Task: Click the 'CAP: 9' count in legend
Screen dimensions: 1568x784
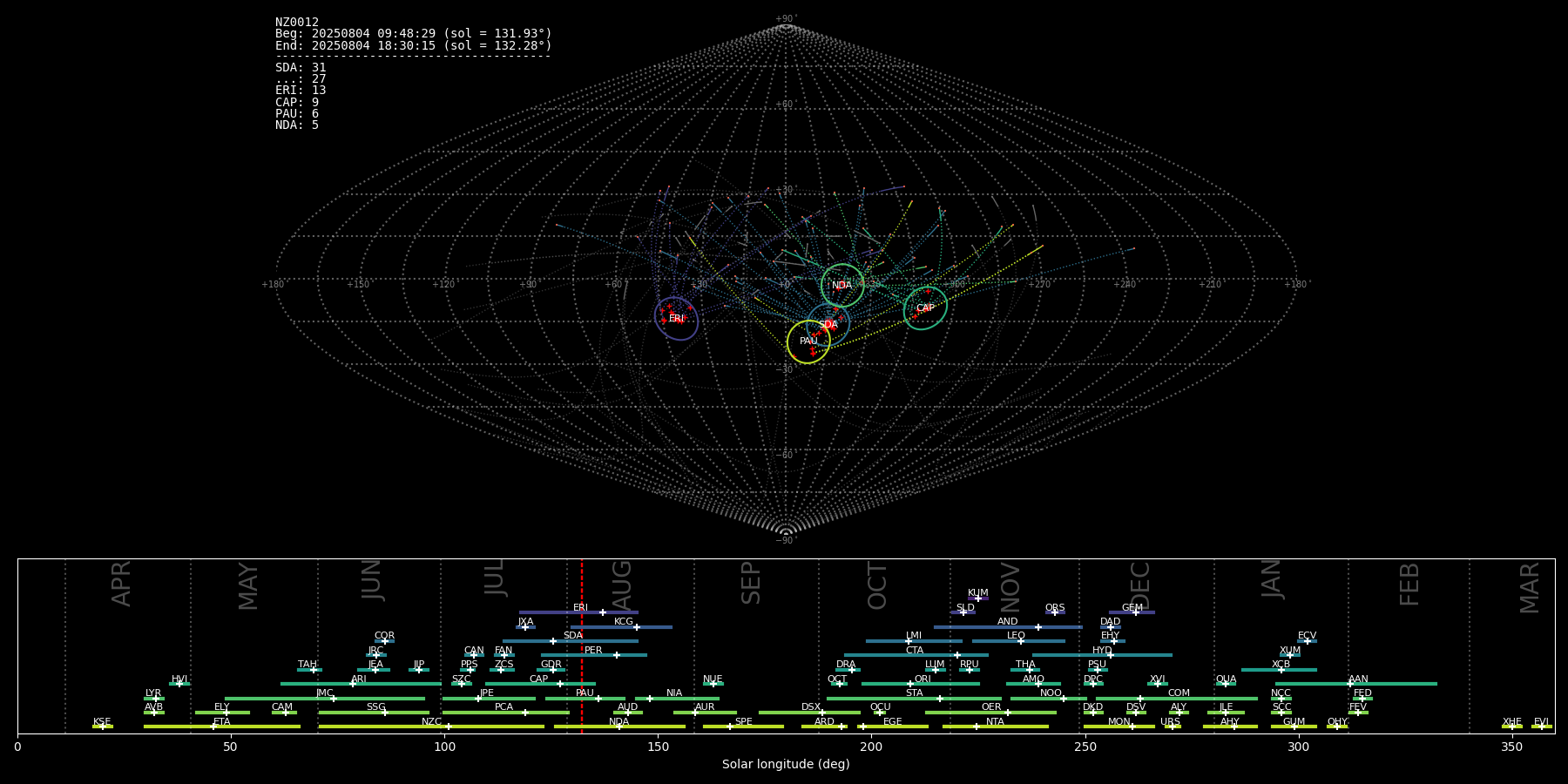Action: [297, 103]
